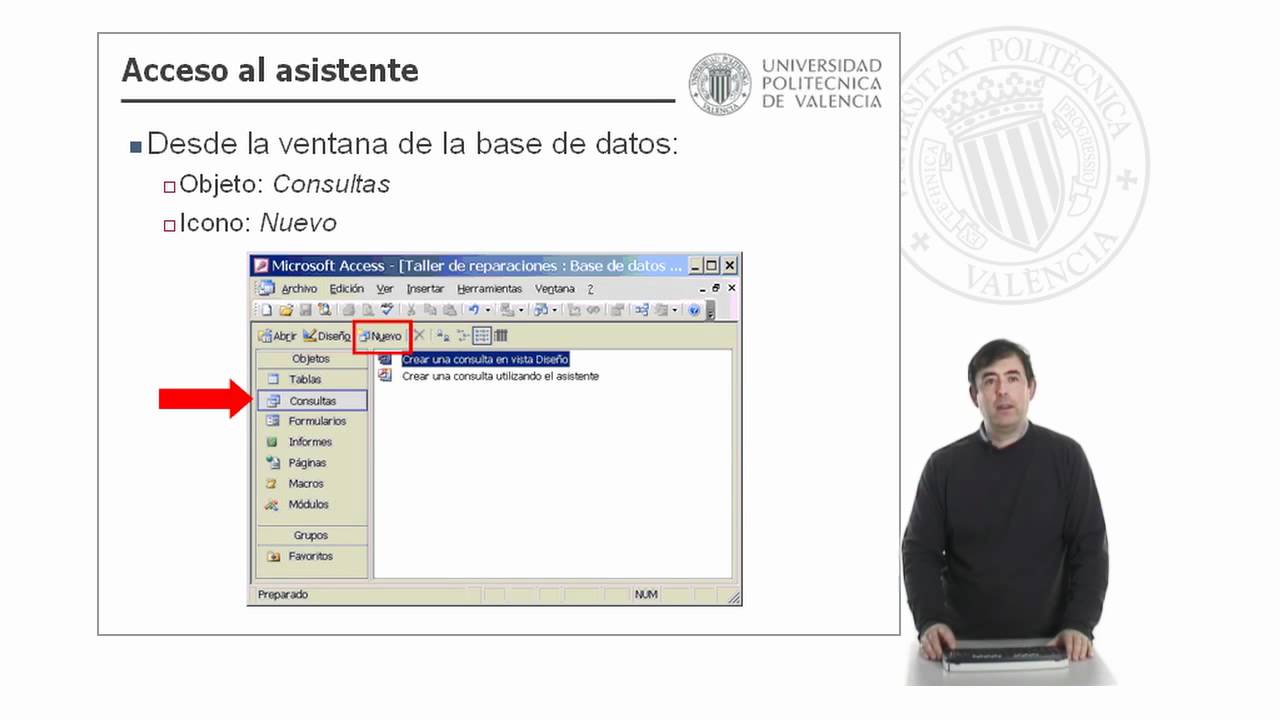The height and width of the screenshot is (720, 1280).
Task: Select Consultas in the Objetos bar
Action: coord(311,400)
